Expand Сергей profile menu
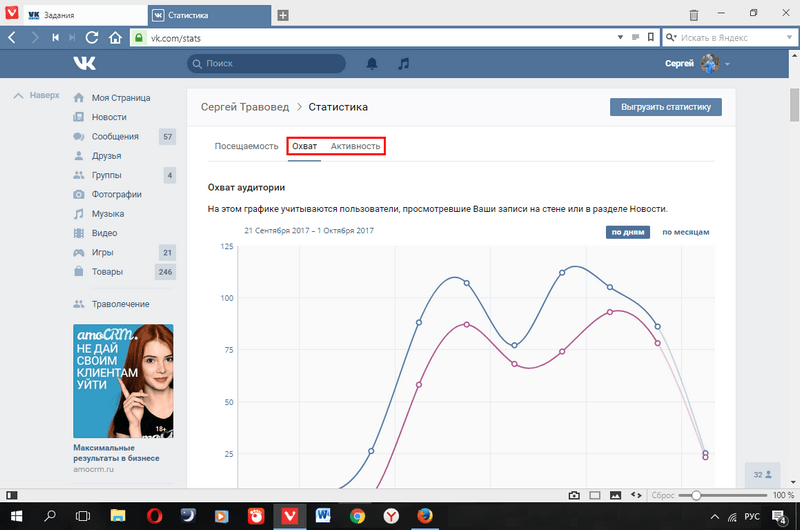The width and height of the screenshot is (800, 530). (698, 64)
